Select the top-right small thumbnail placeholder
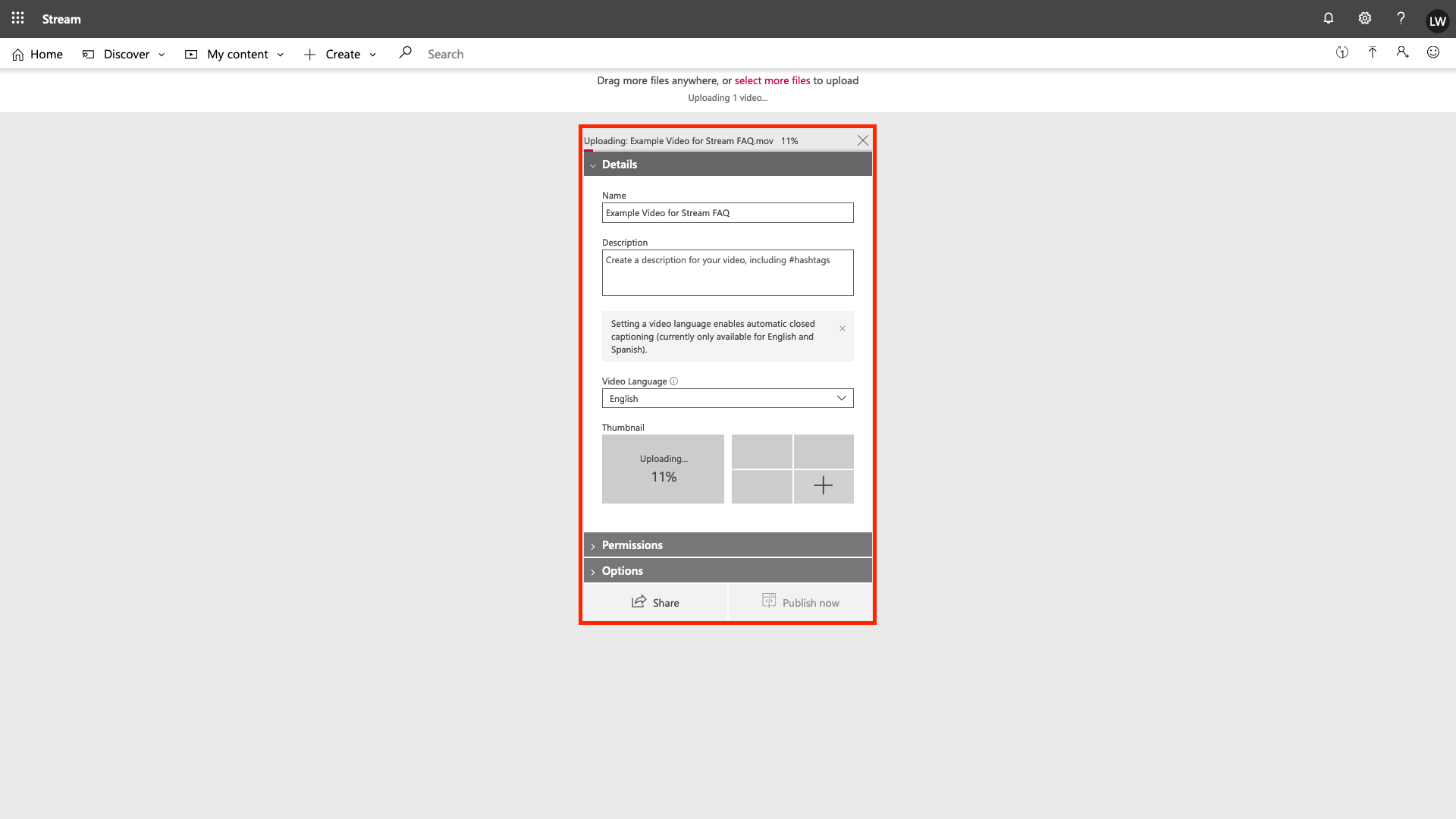 tap(824, 451)
